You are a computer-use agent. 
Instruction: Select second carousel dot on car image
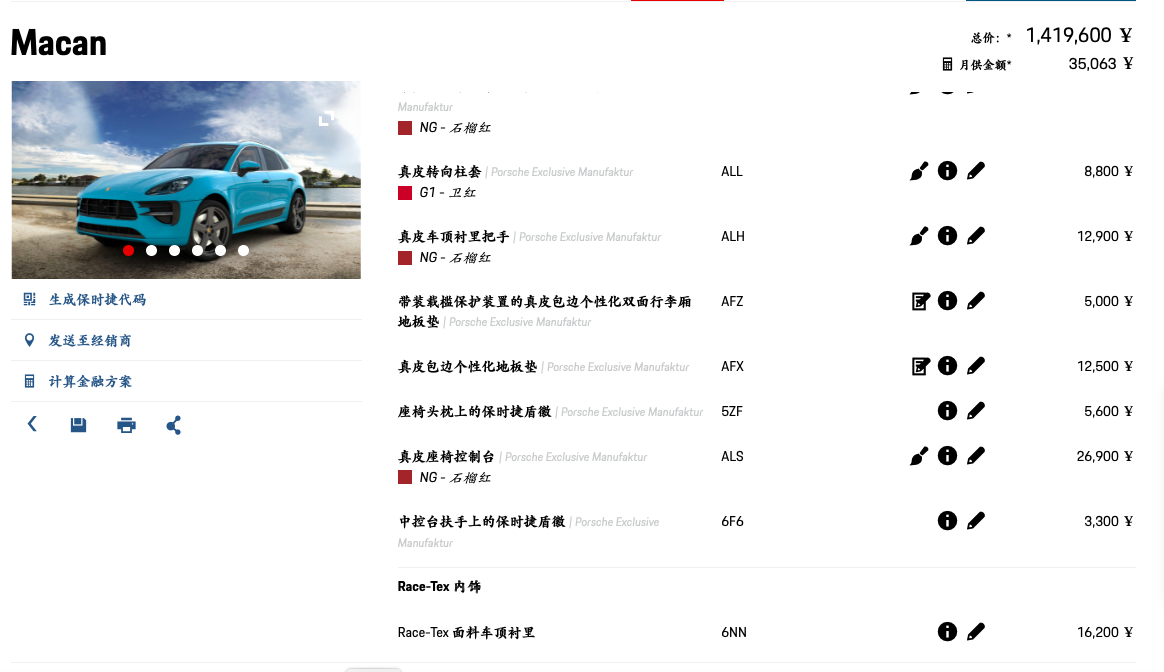(151, 250)
